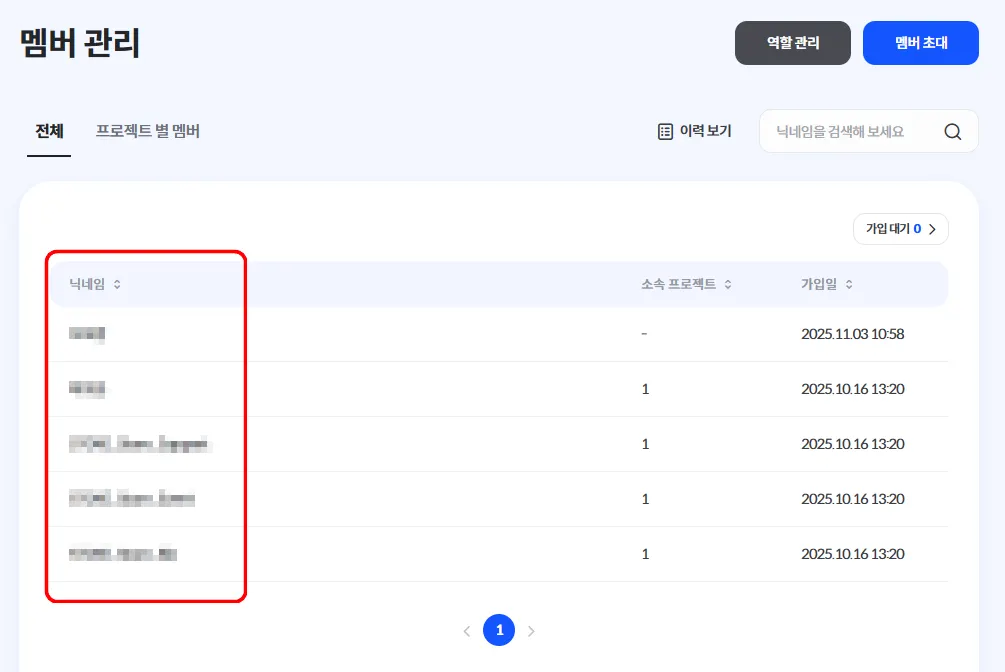The width and height of the screenshot is (1005, 672).
Task: Click the 멤버 초대 button
Action: tap(920, 43)
